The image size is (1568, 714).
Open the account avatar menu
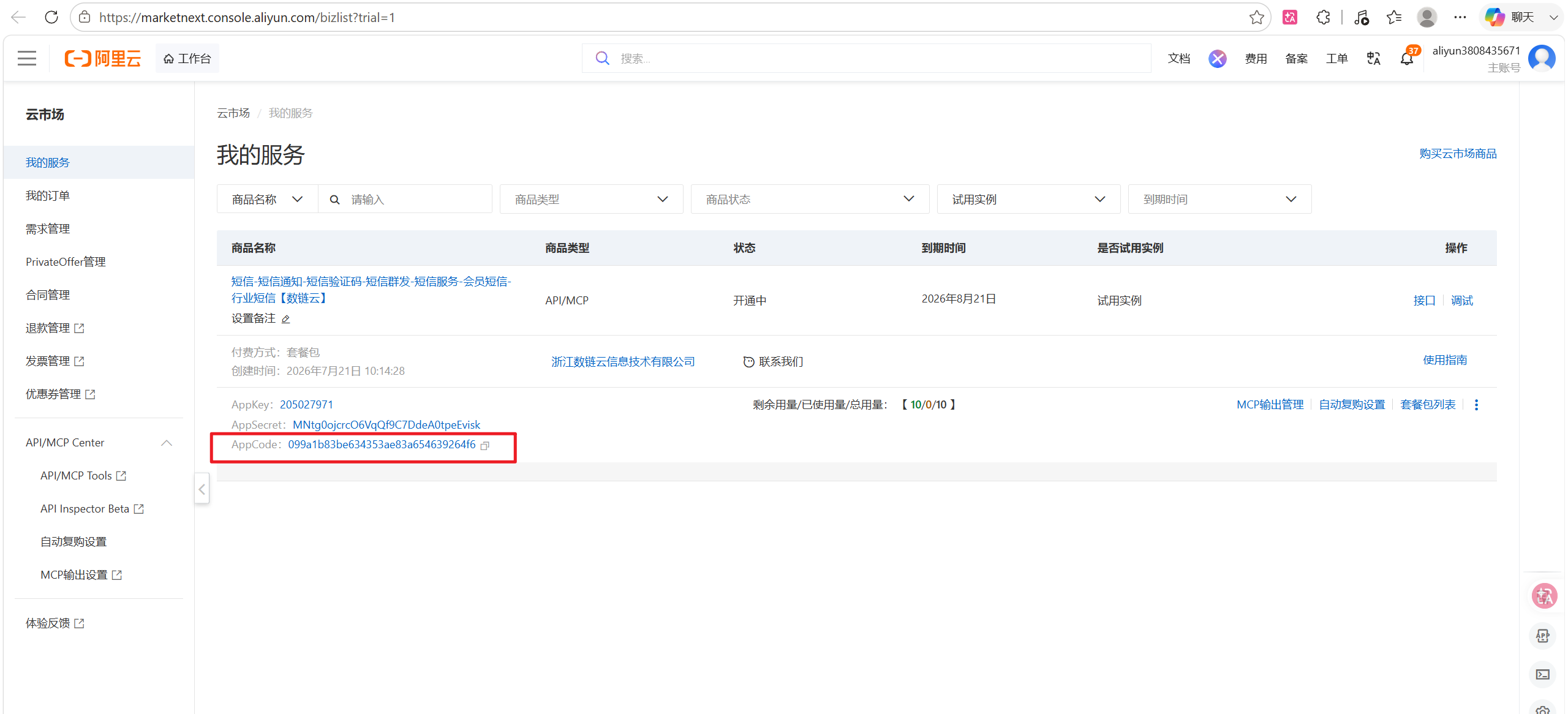(x=1542, y=58)
